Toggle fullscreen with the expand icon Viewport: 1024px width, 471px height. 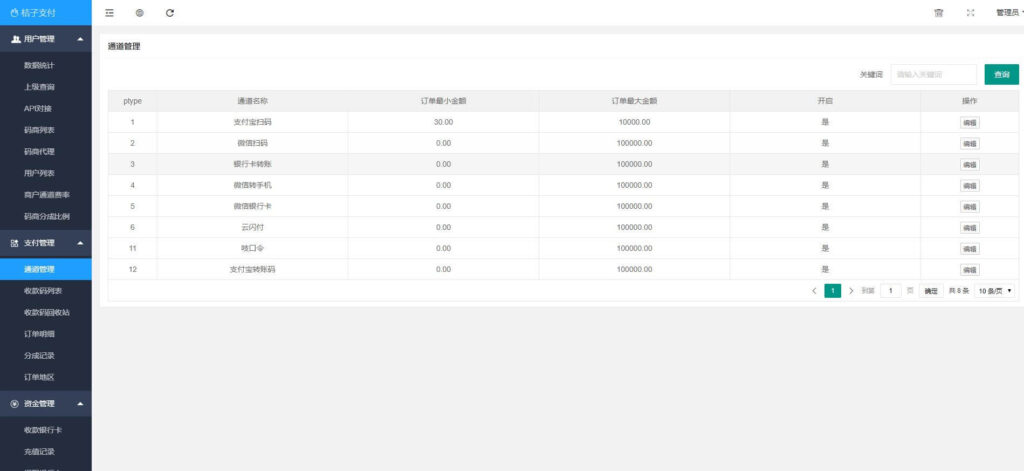pyautogui.click(x=970, y=13)
